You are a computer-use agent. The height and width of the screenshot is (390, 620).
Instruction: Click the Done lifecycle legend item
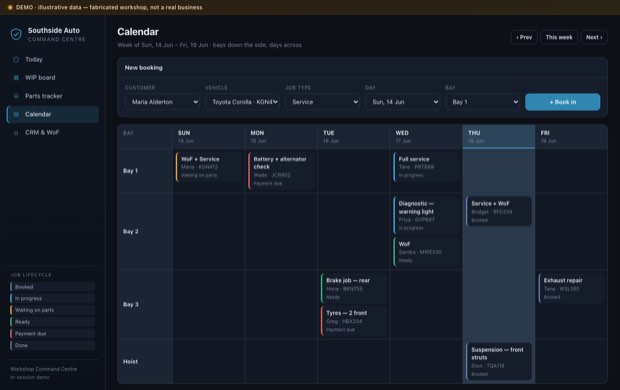tap(53, 345)
